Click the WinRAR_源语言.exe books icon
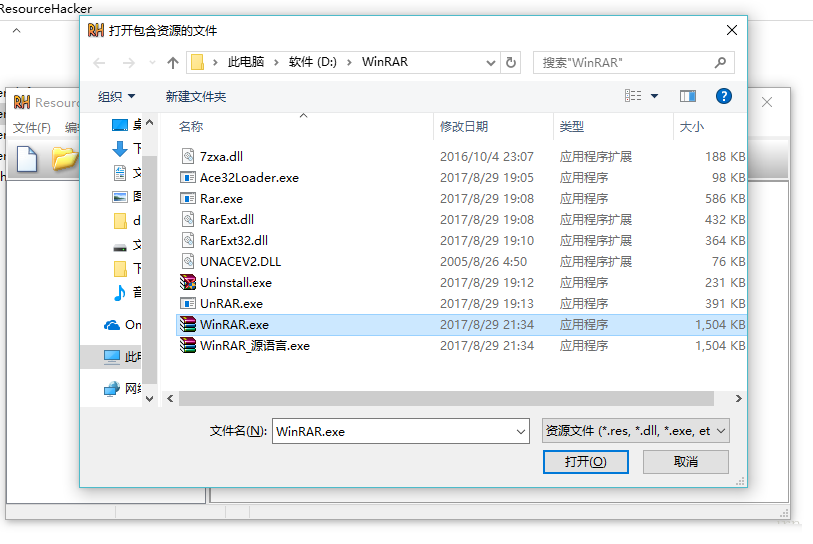Viewport: 813px width, 544px height. [188, 345]
